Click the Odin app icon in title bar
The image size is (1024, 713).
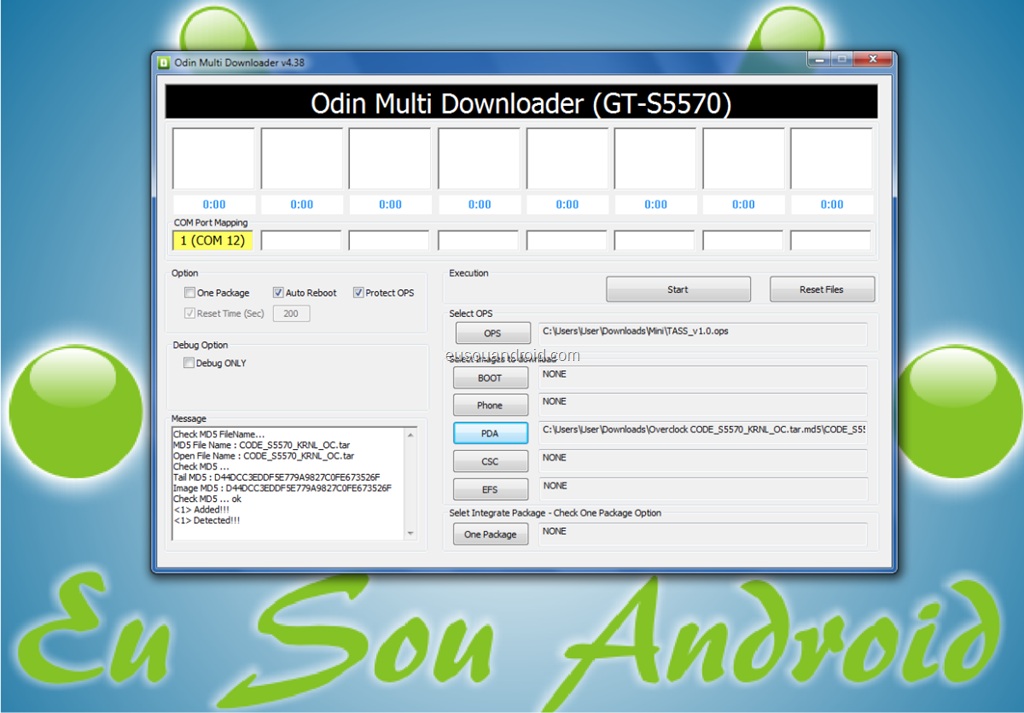click(164, 63)
